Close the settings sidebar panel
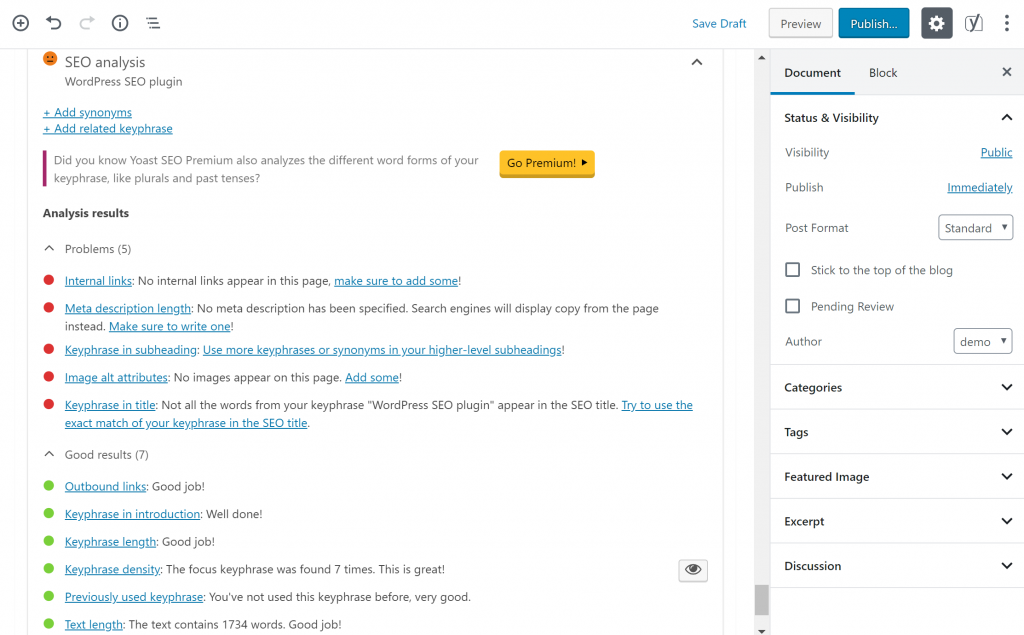Viewport: 1024px width, 635px height. tap(1006, 72)
